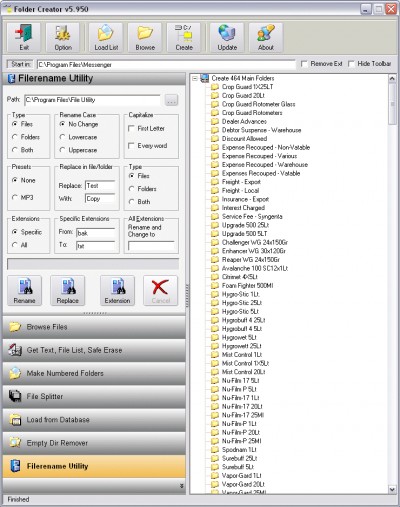Click the folder tree scroll up arrow
Viewport: 400px width, 507px height.
point(392,79)
